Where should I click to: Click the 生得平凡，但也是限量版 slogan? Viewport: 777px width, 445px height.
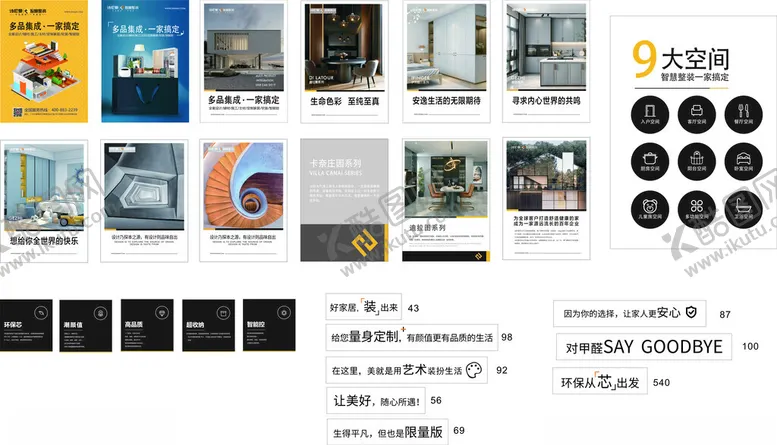(388, 432)
